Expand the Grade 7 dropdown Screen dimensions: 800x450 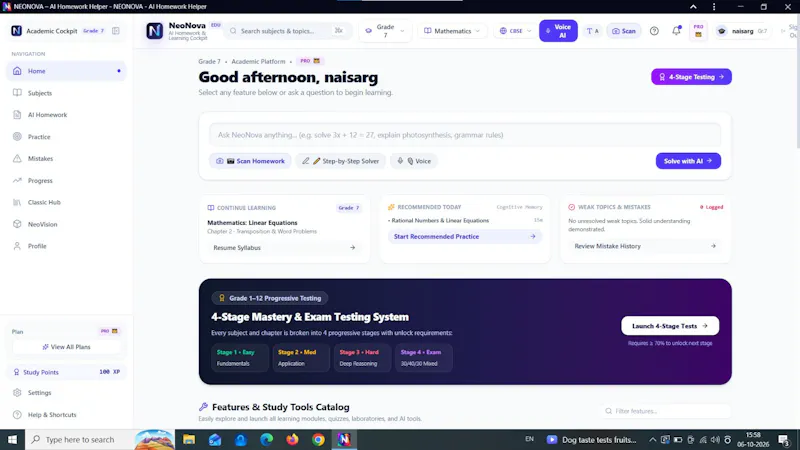(x=385, y=31)
